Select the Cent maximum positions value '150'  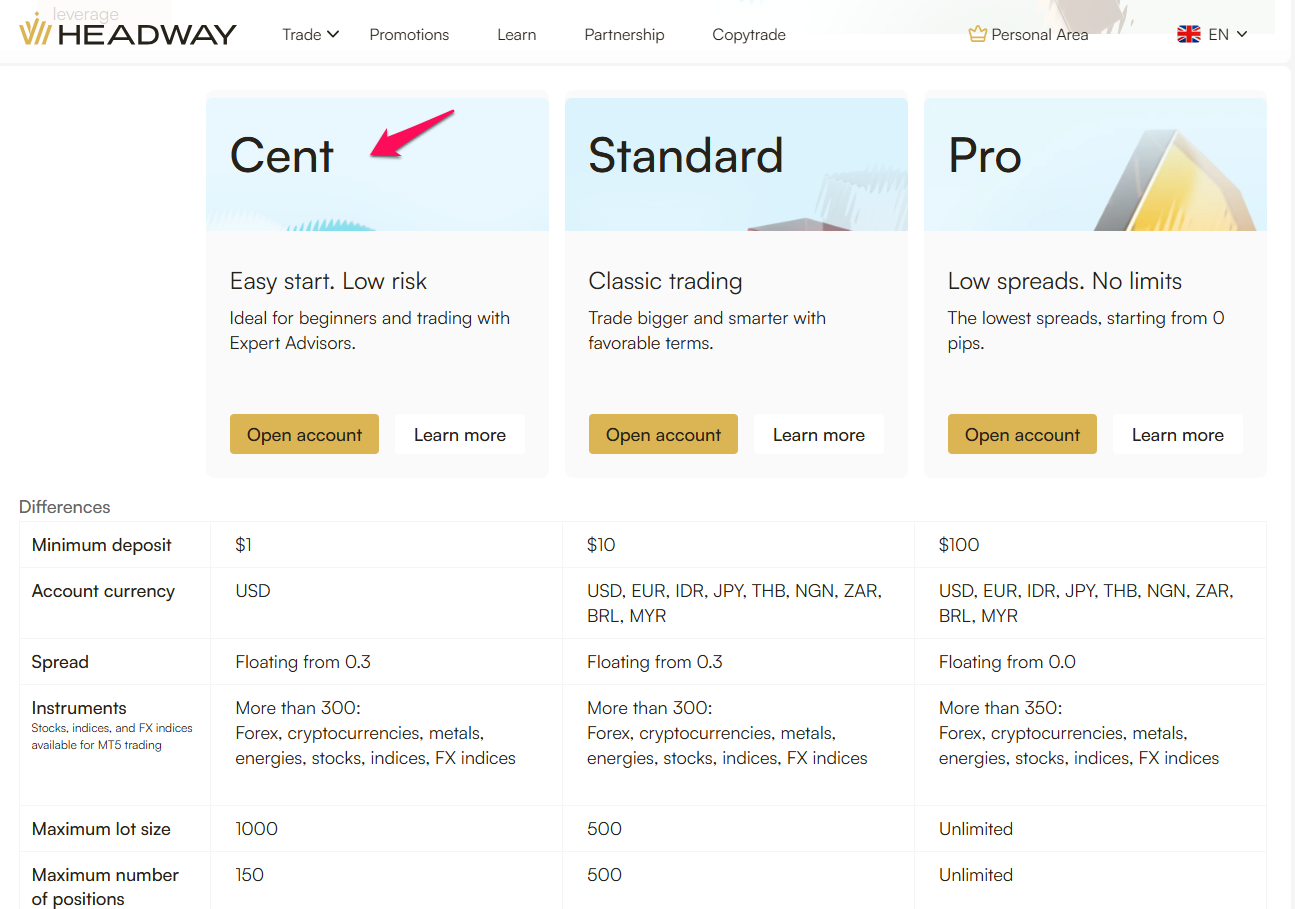(x=249, y=875)
